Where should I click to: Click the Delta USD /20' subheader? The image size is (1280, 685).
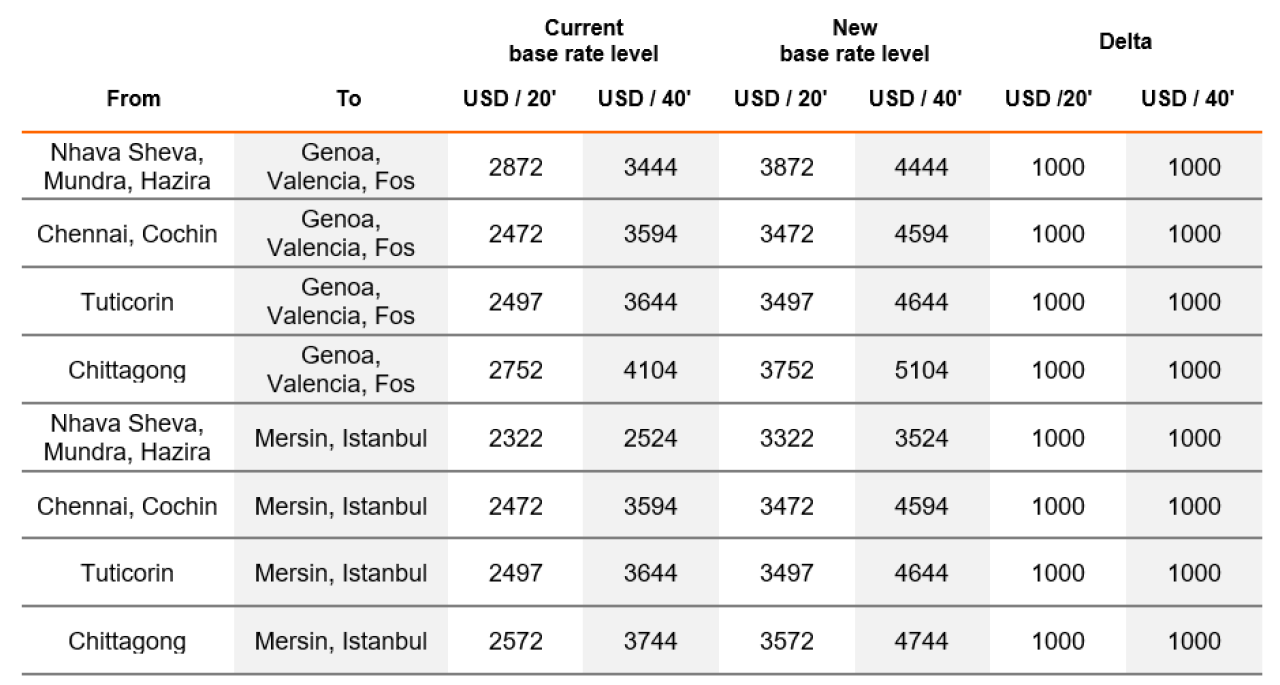coord(1048,98)
